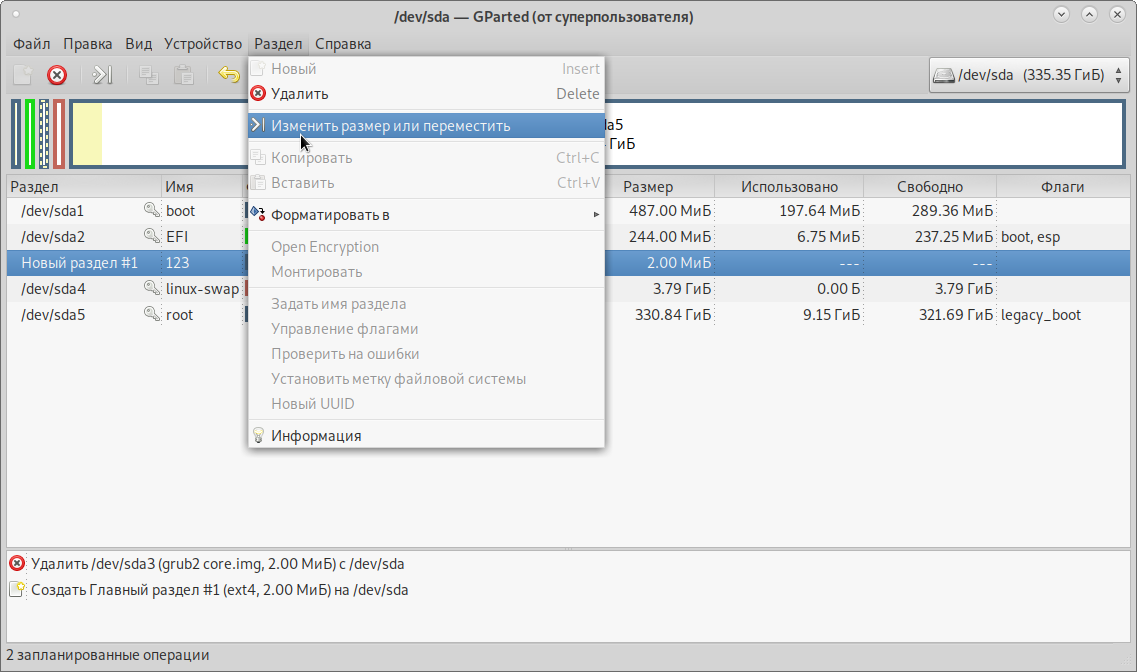1137x672 pixels.
Task: Choose Удалить in the Раздел menu
Action: click(426, 94)
